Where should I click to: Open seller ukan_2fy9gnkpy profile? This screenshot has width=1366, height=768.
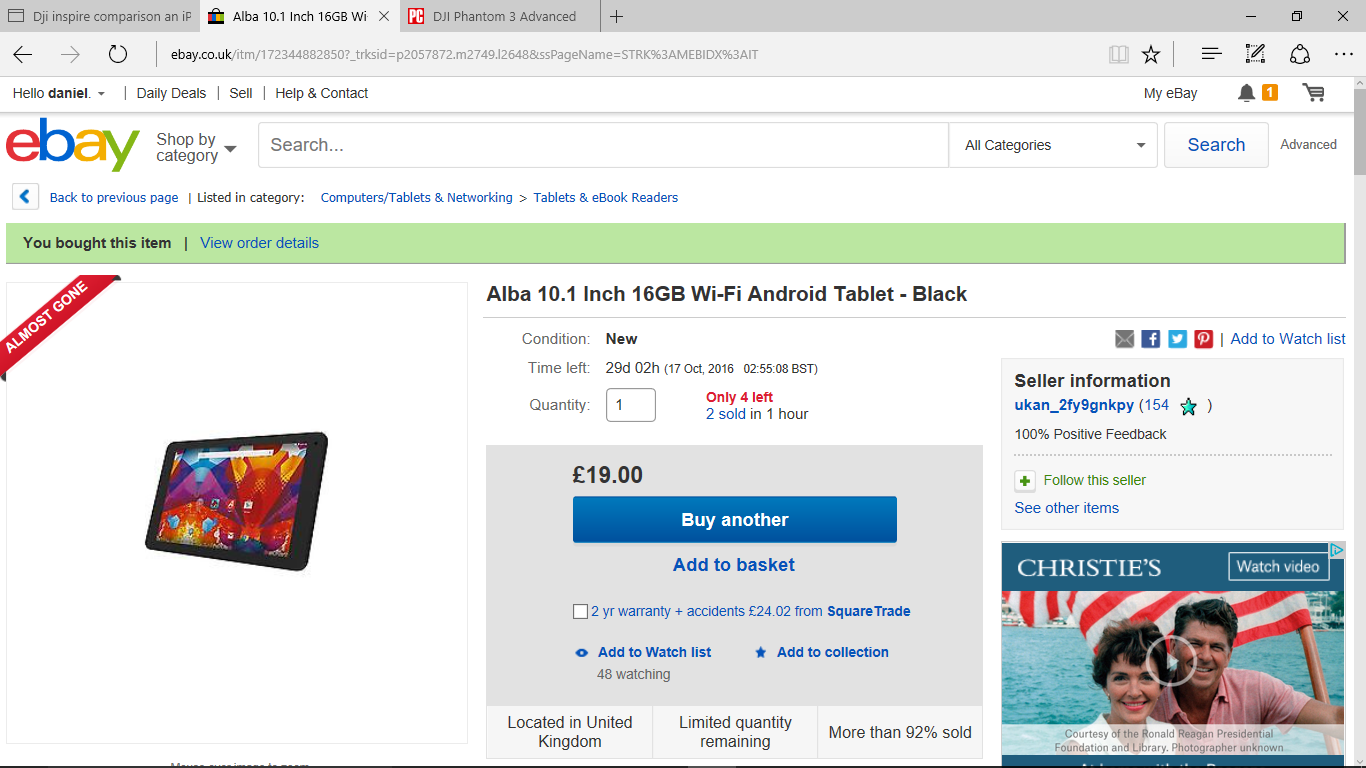click(1074, 406)
